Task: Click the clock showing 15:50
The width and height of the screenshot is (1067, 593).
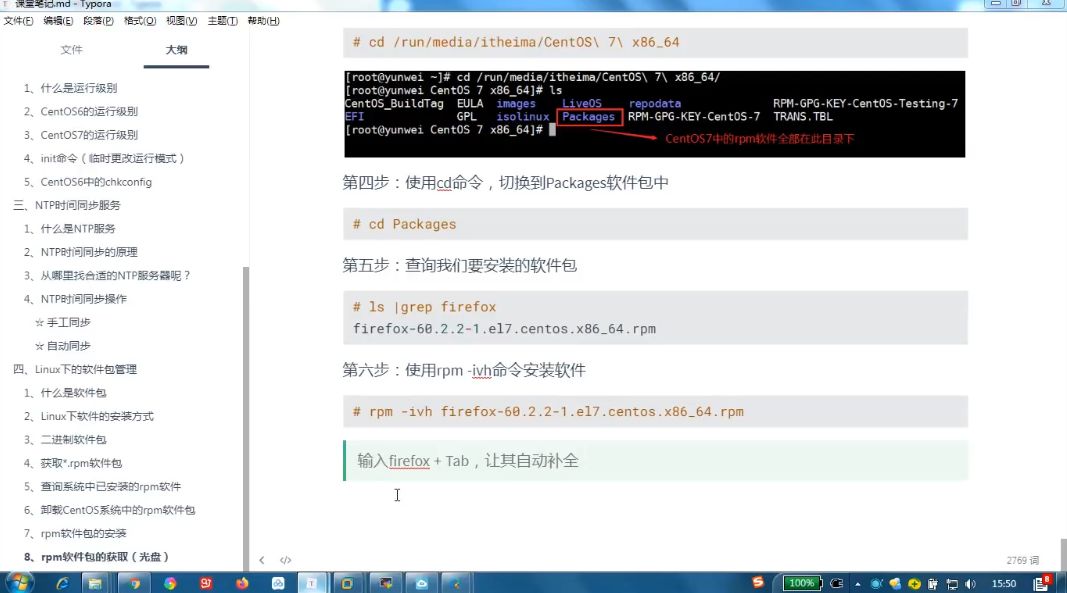Action: tap(1003, 582)
